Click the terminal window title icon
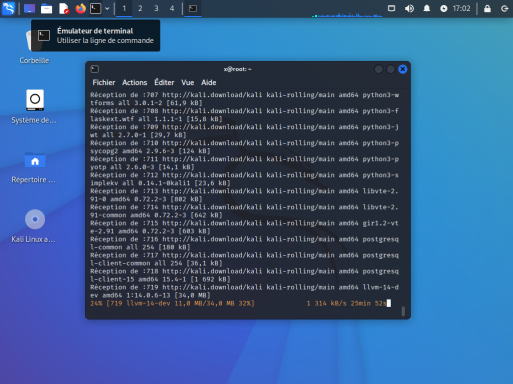The width and height of the screenshot is (513, 384). point(95,69)
